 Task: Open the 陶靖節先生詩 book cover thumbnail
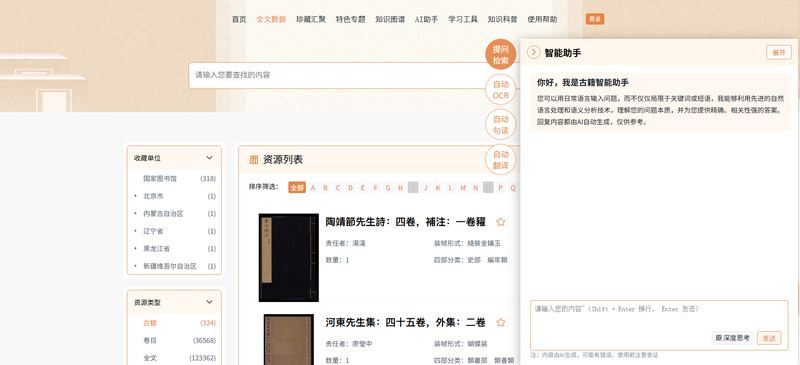(289, 257)
